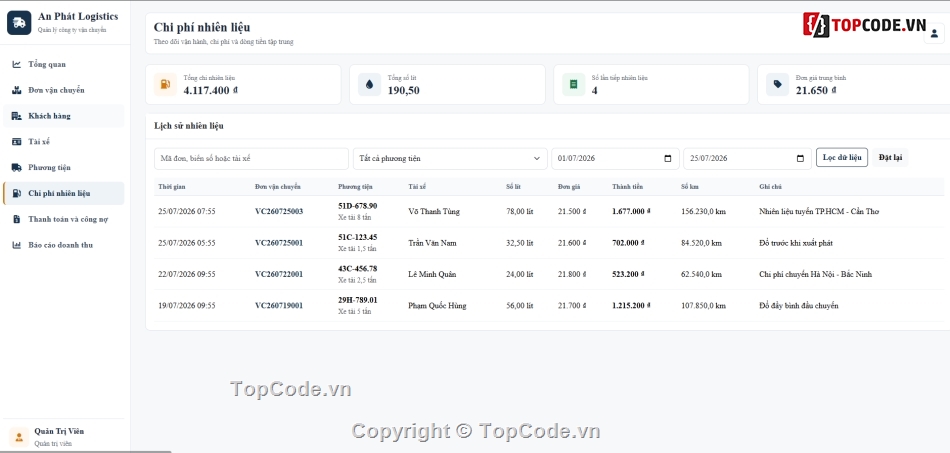Click the start date field 01/07/2026
This screenshot has width=950, height=453.
615,159
